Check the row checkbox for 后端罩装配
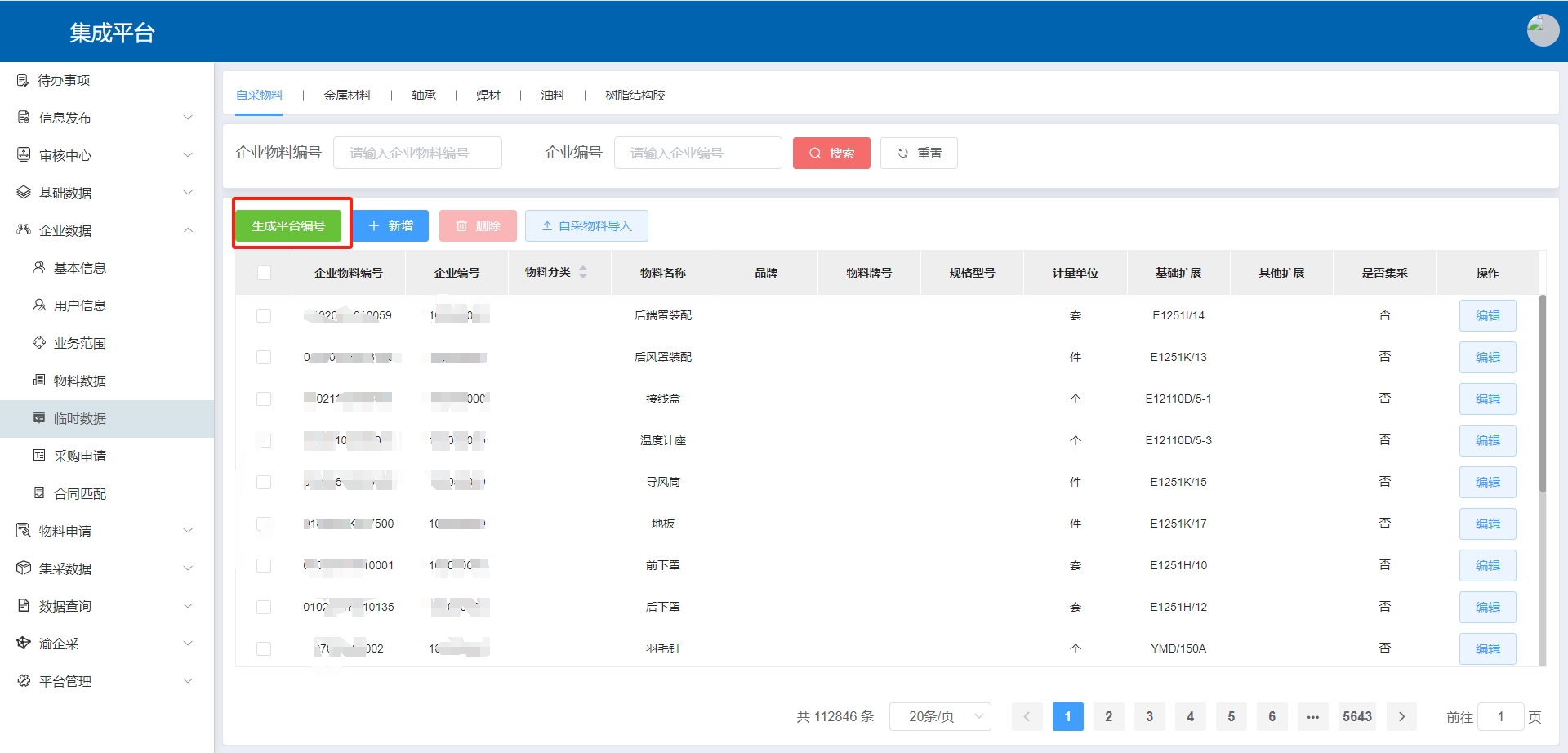Screen dimensions: 1568x753 pyautogui.click(x=264, y=315)
